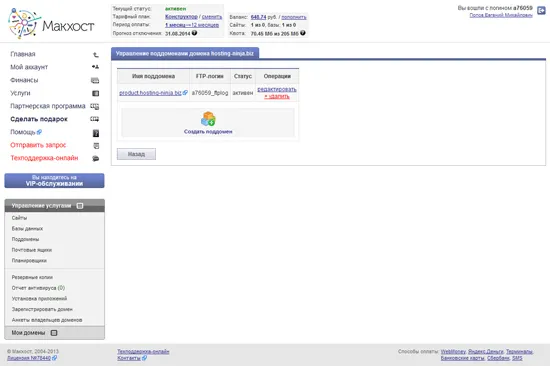Open Партнерская программа menu item

click(x=48, y=106)
